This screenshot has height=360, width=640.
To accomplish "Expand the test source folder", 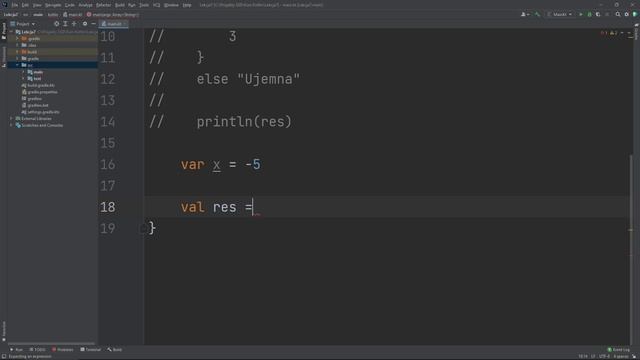I will click(x=23, y=78).
